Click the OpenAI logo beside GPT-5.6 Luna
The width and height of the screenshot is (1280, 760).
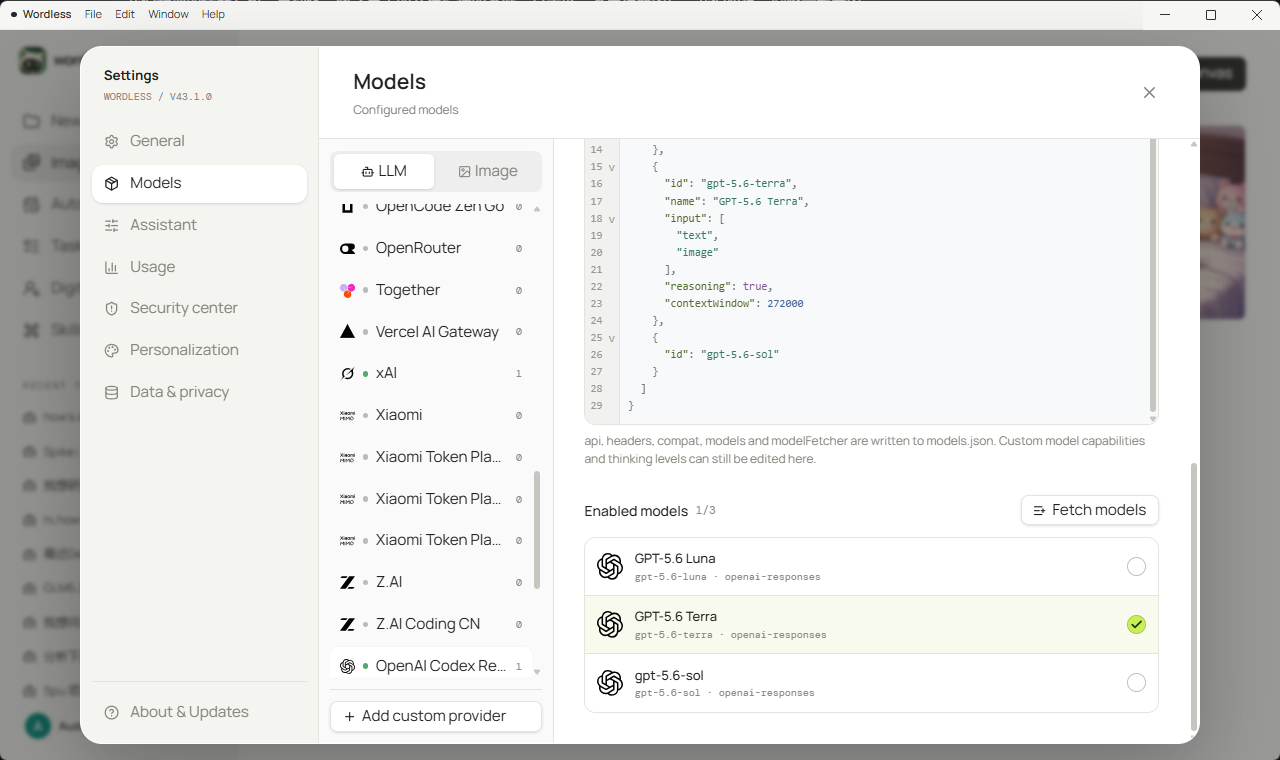610,567
